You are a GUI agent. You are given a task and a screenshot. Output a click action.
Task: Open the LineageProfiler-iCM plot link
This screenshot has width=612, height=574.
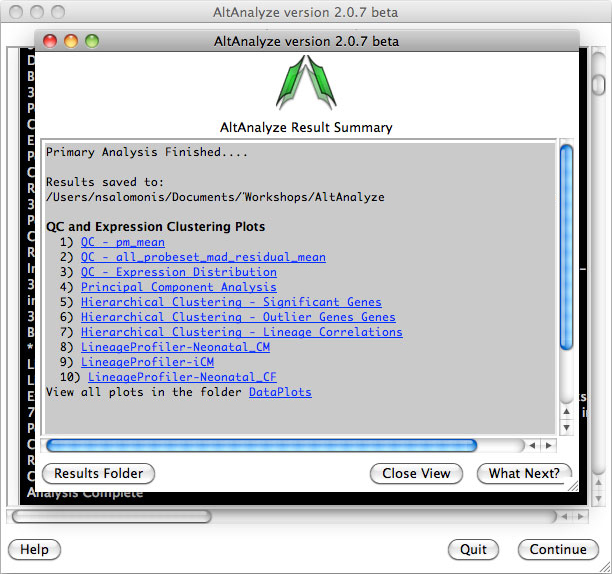[x=147, y=362]
